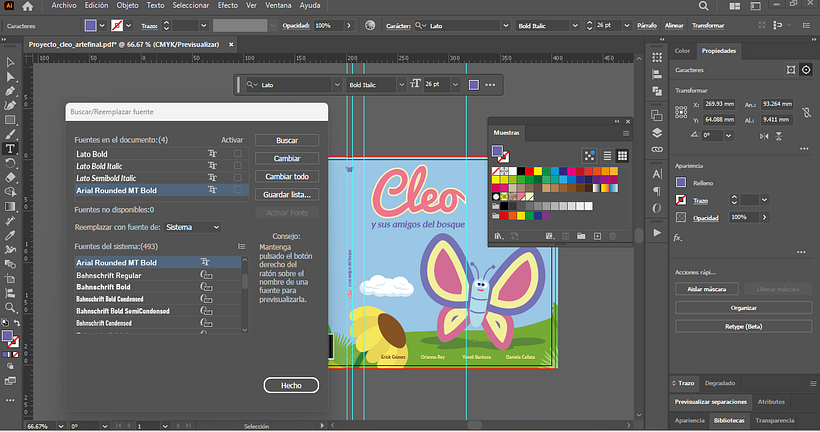
Task: Select the Direct Selection tool
Action: tap(10, 77)
